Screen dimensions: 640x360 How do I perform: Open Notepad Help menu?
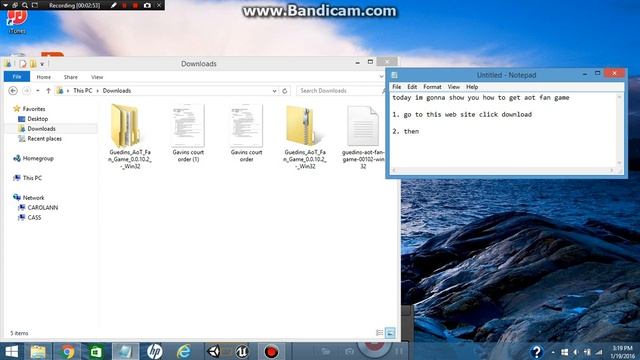click(x=472, y=87)
